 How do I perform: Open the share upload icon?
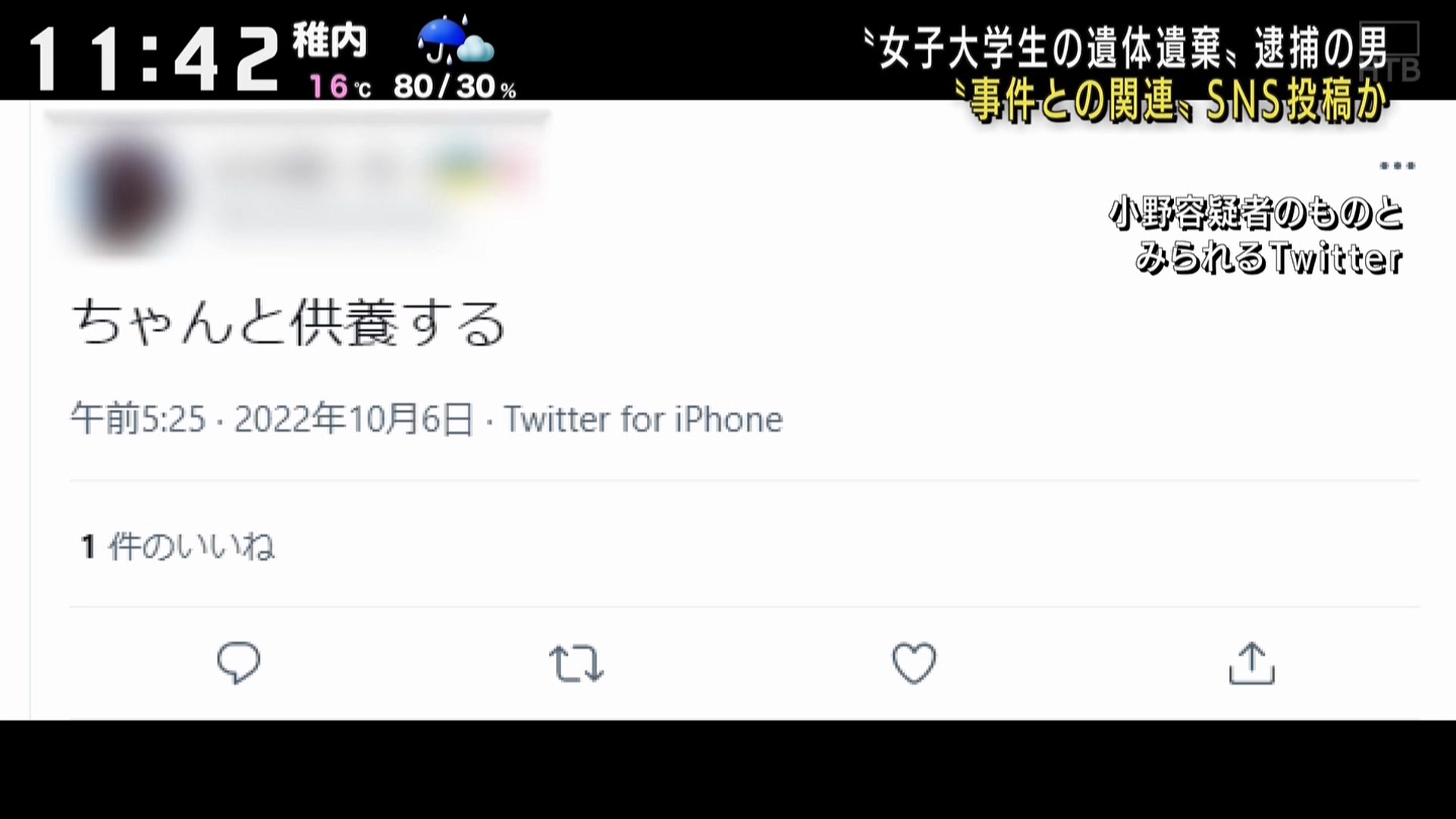(x=1251, y=664)
